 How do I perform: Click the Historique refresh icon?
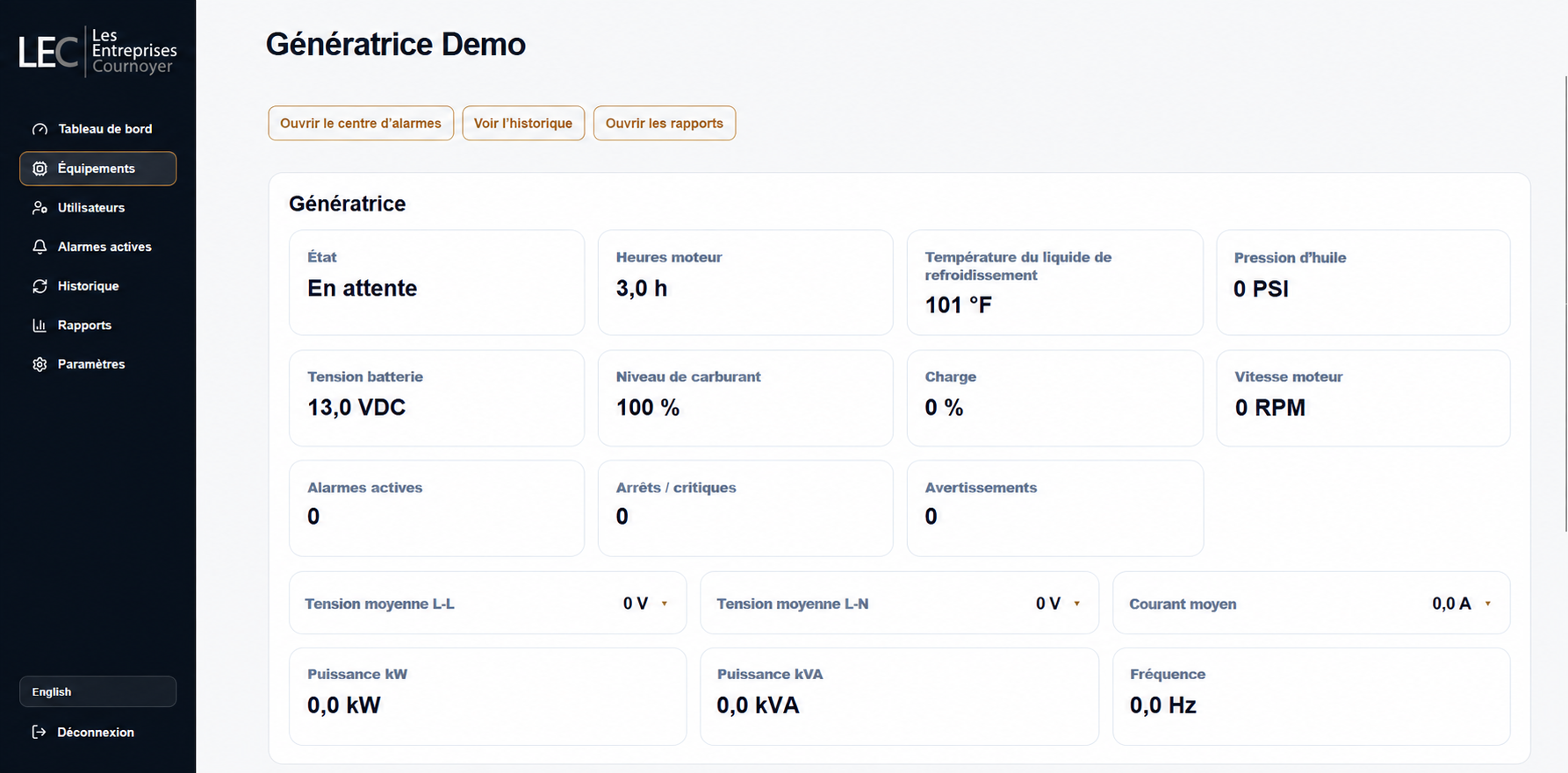click(40, 286)
